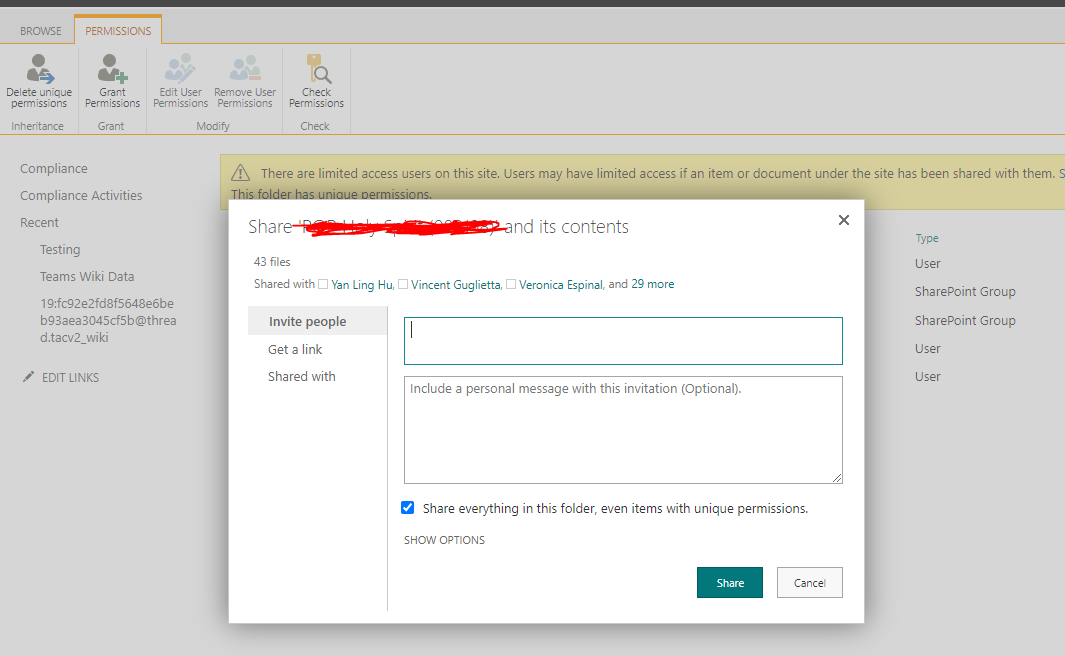Screen dimensions: 1065x656
Task: Expand SHOW OPTIONS in the dialog
Action: [444, 539]
